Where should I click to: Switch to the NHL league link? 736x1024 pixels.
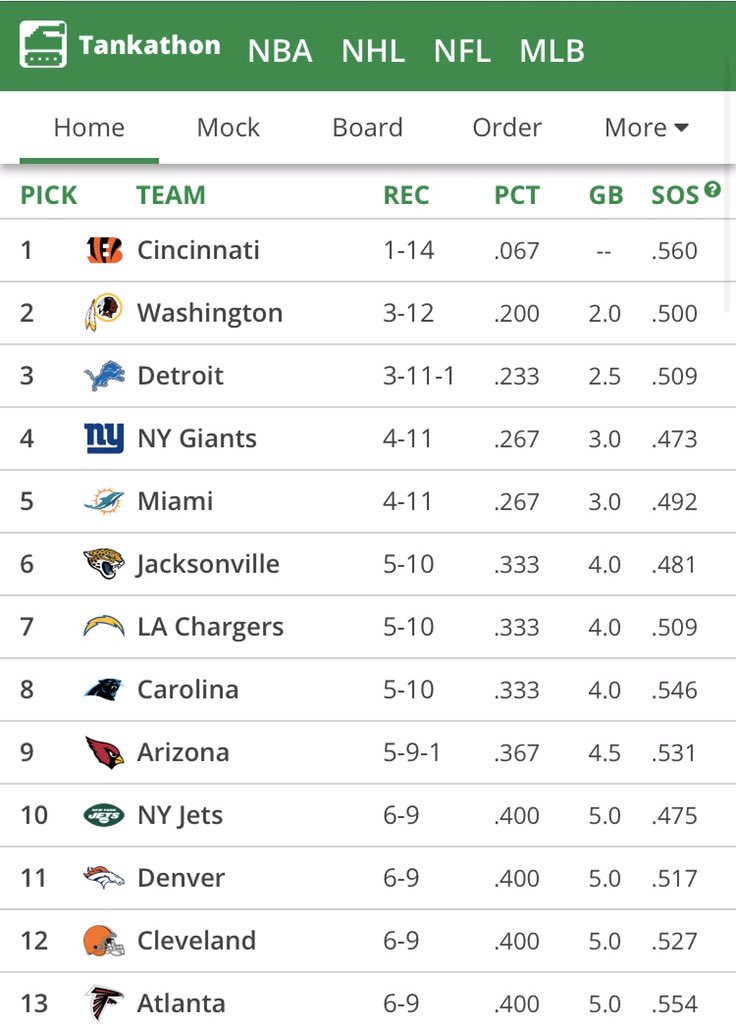(373, 51)
